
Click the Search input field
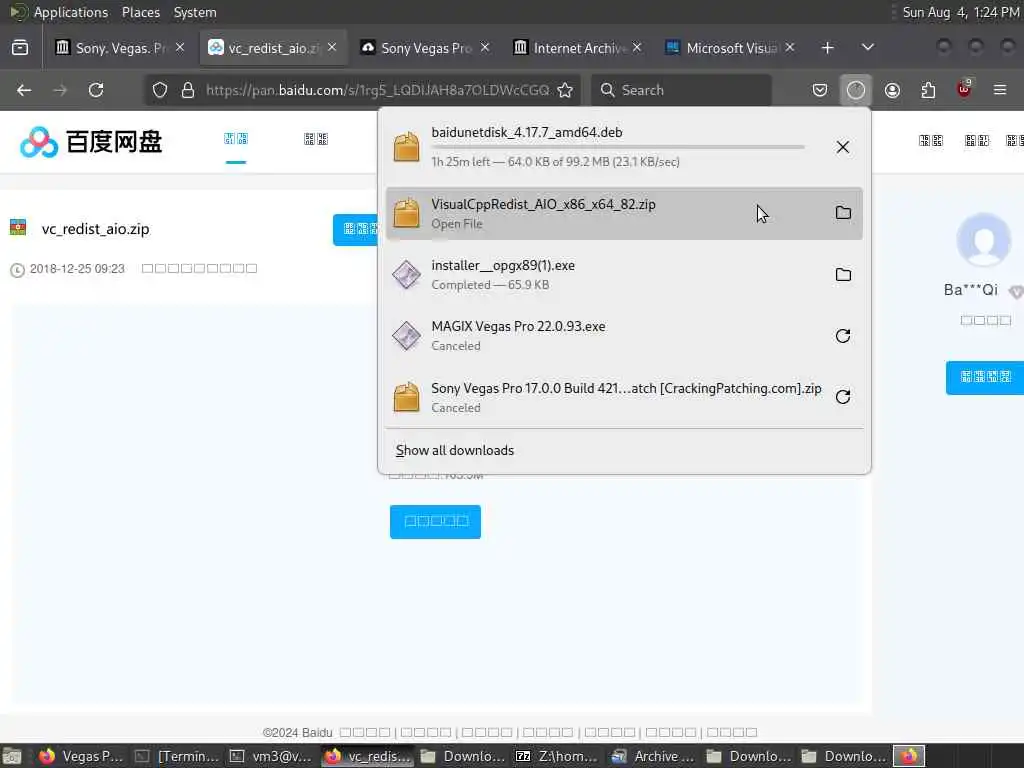(x=681, y=90)
